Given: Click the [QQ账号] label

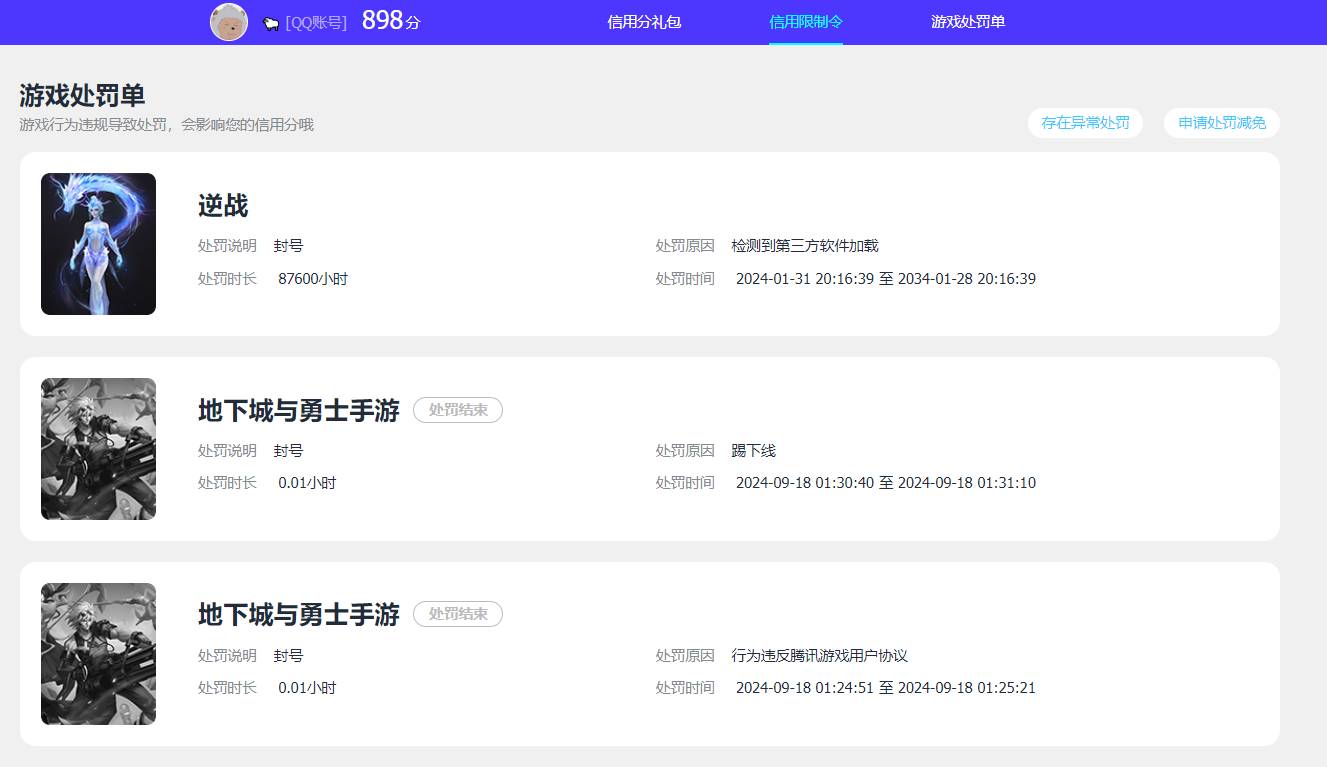Looking at the screenshot, I should coord(316,23).
